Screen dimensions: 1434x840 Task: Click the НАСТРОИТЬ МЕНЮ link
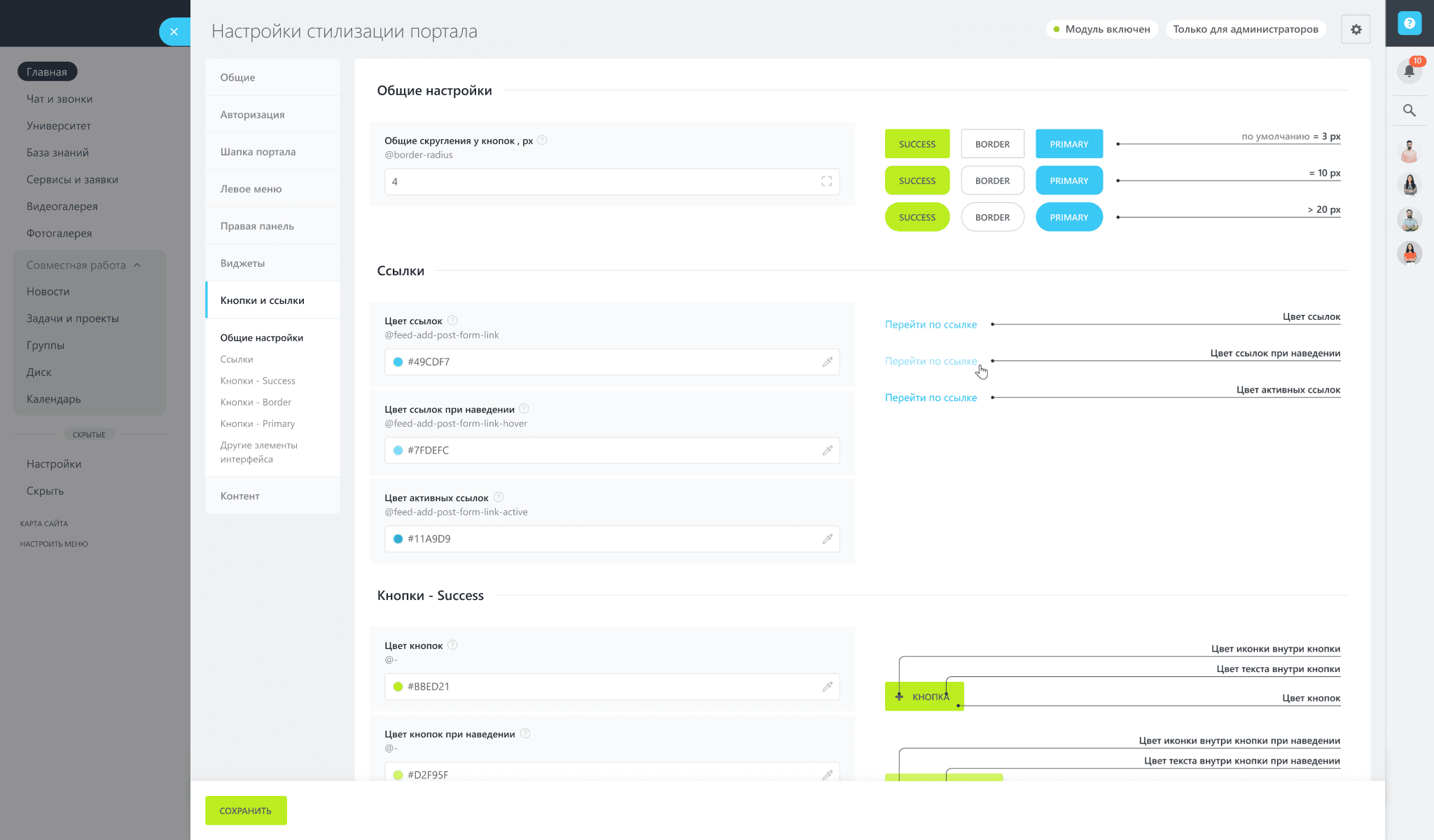54,544
